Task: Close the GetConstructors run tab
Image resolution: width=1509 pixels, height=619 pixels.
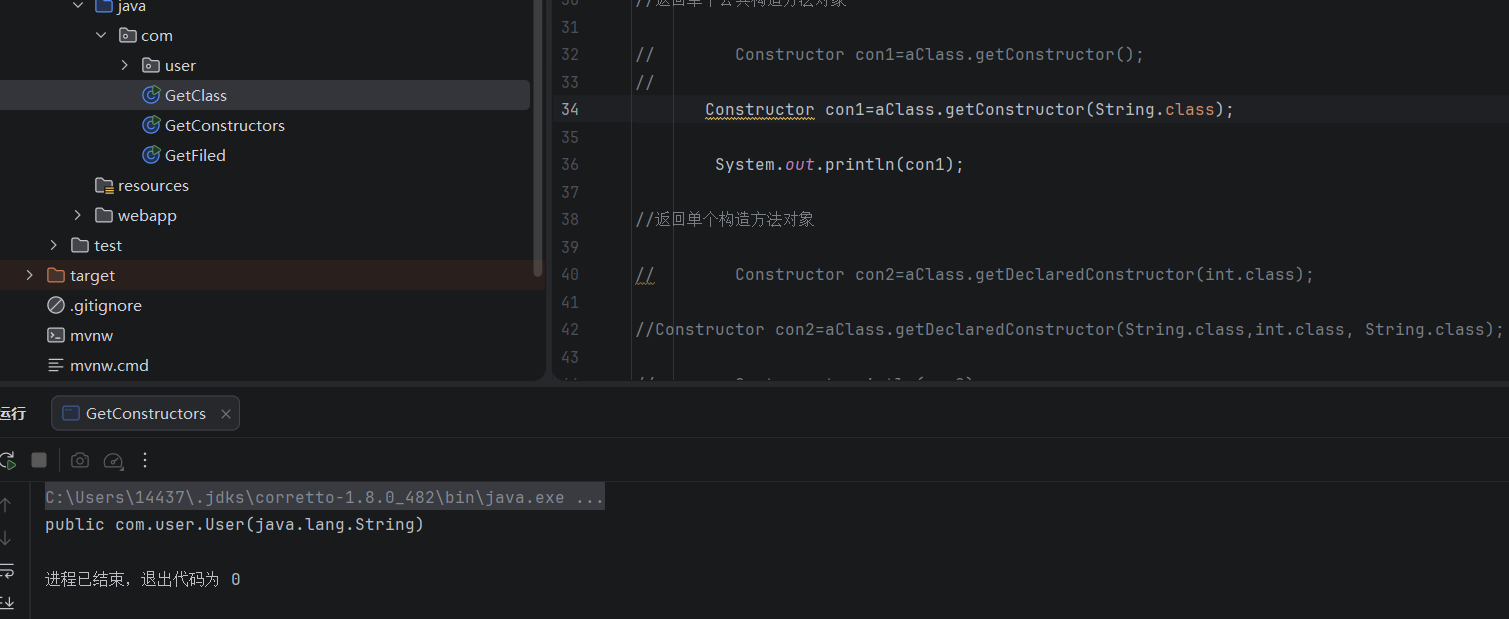Action: tap(226, 414)
